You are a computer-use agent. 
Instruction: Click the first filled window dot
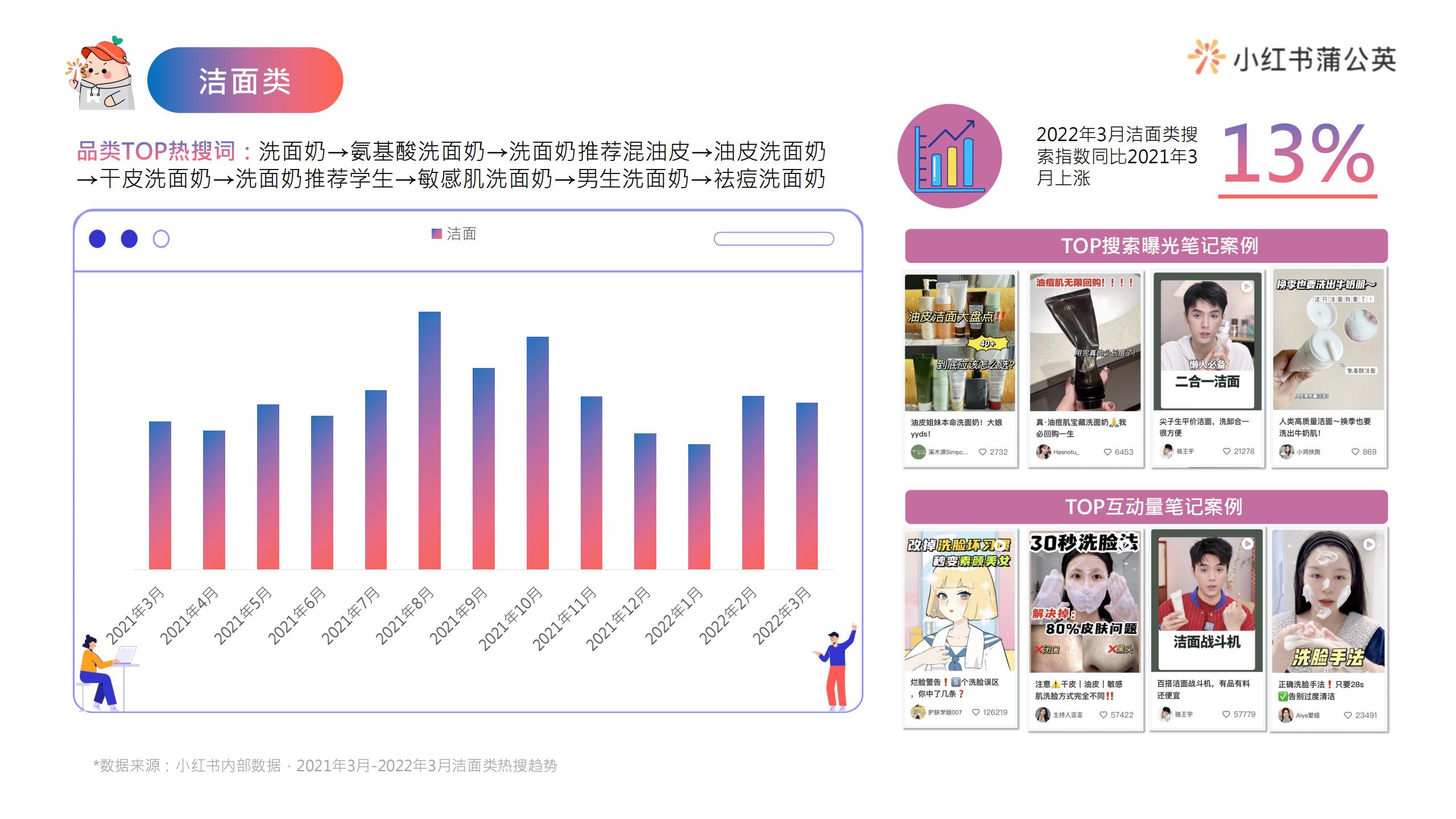click(x=97, y=239)
